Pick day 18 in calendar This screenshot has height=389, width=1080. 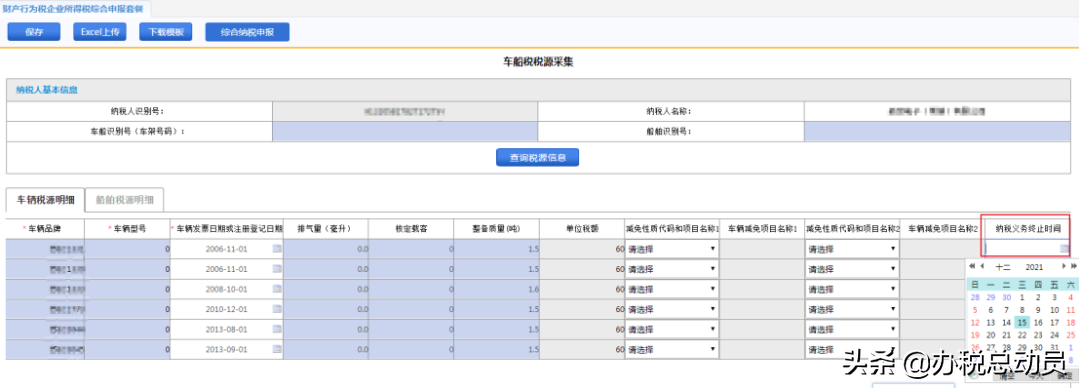point(1070,322)
